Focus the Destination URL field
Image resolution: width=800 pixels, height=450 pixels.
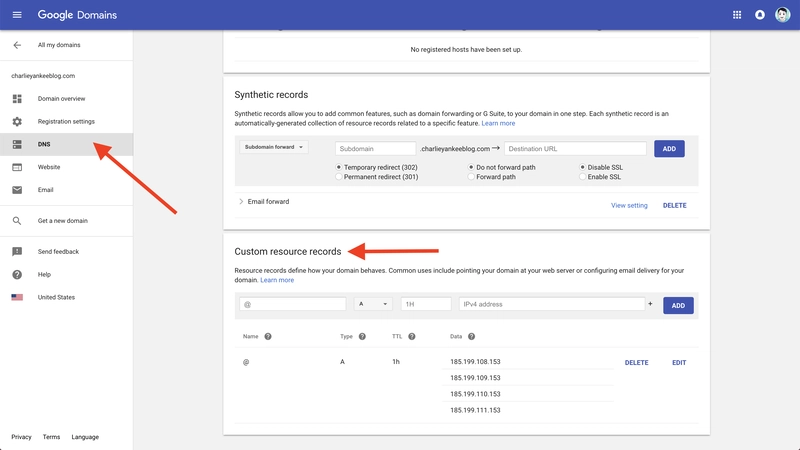pyautogui.click(x=575, y=148)
